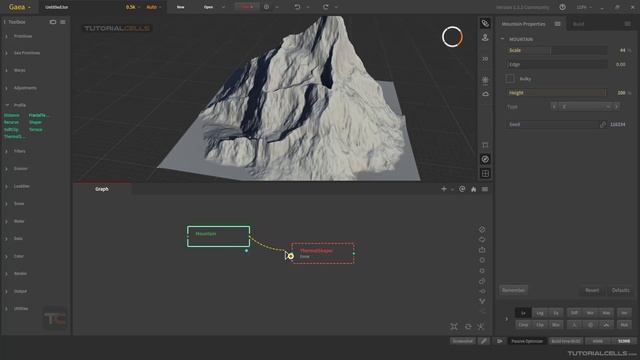Select the Untitled.tor file tab
The height and width of the screenshot is (360, 640).
tap(57, 7)
